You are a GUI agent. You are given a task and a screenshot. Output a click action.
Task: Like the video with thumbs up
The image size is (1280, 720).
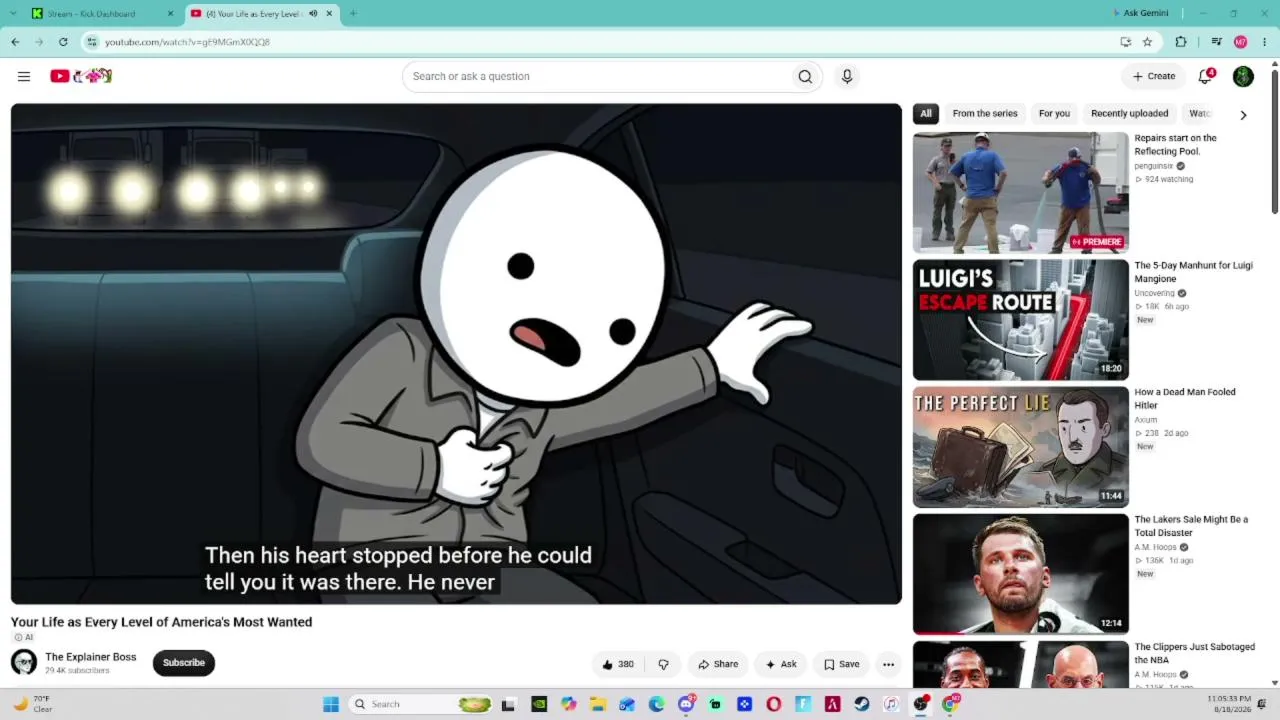point(618,664)
